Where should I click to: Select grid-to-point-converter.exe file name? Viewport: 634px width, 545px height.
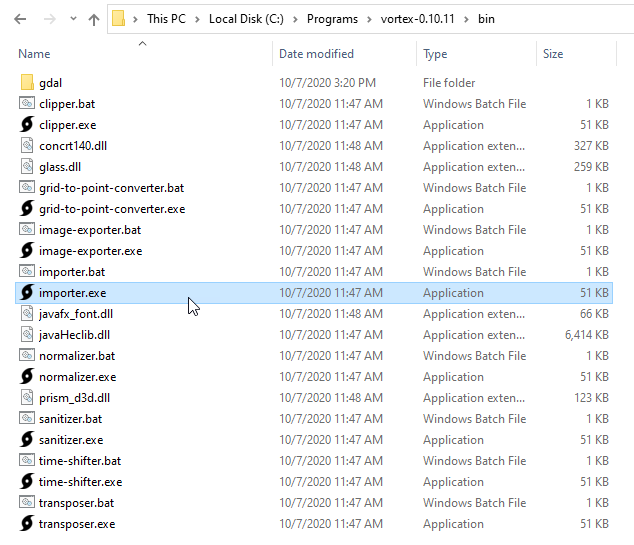pyautogui.click(x=112, y=209)
